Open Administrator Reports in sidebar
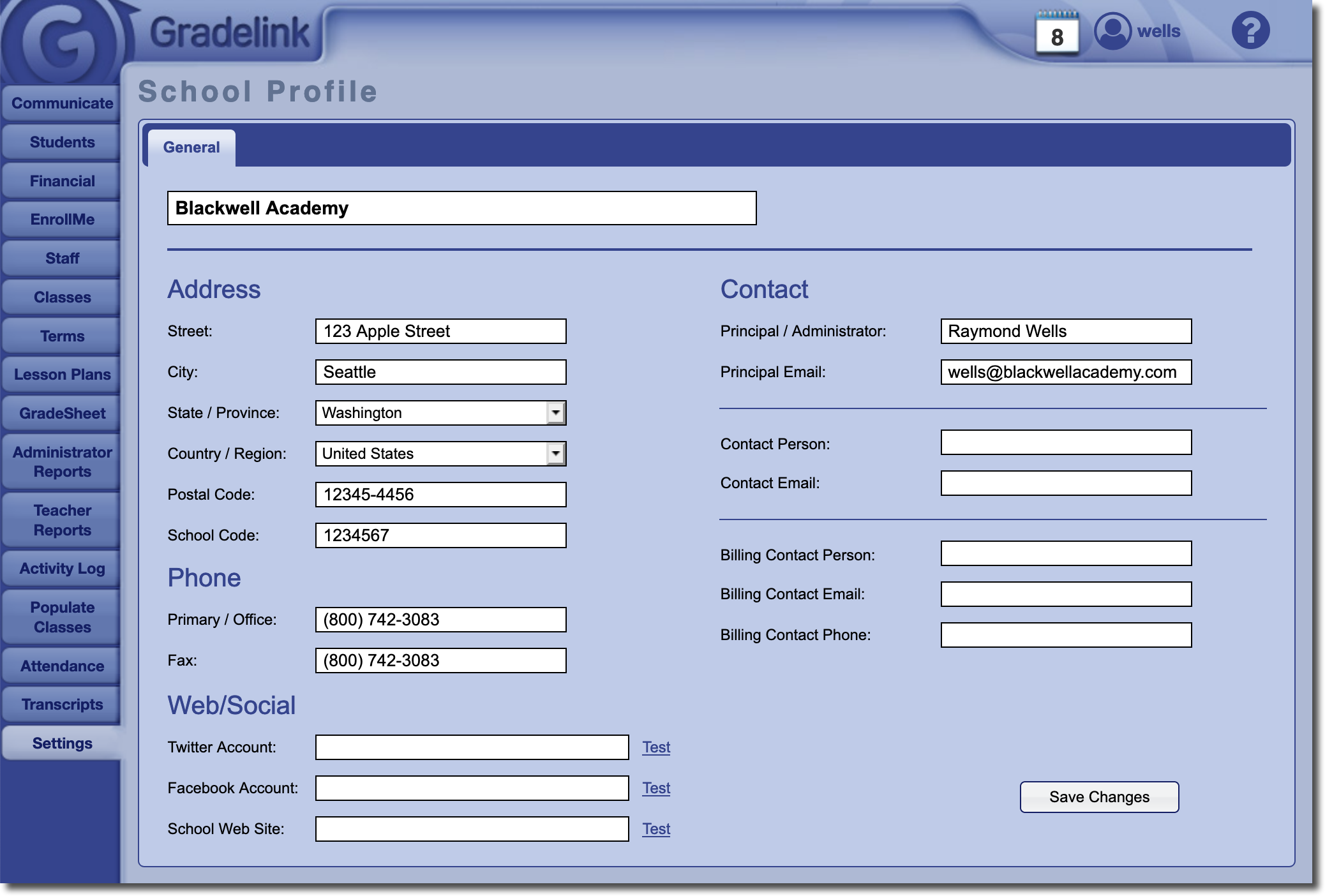Image resolution: width=1325 pixels, height=896 pixels. 62,462
